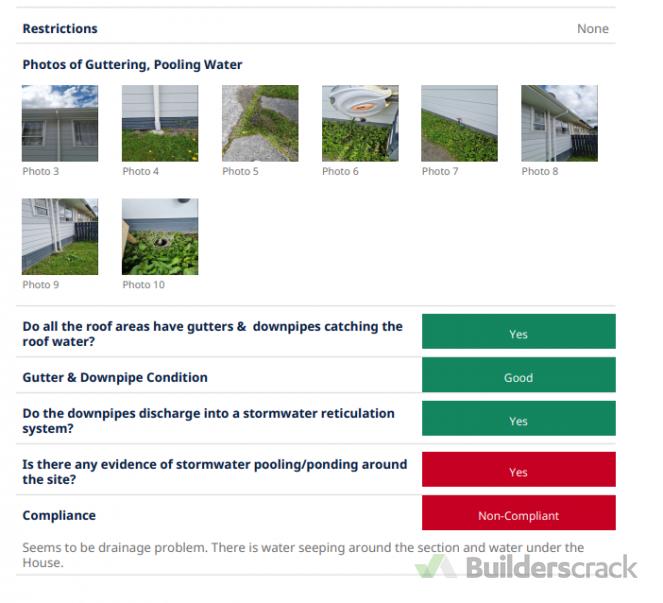Open the Photo 8 thumbnail
663x603 pixels.
(x=559, y=123)
